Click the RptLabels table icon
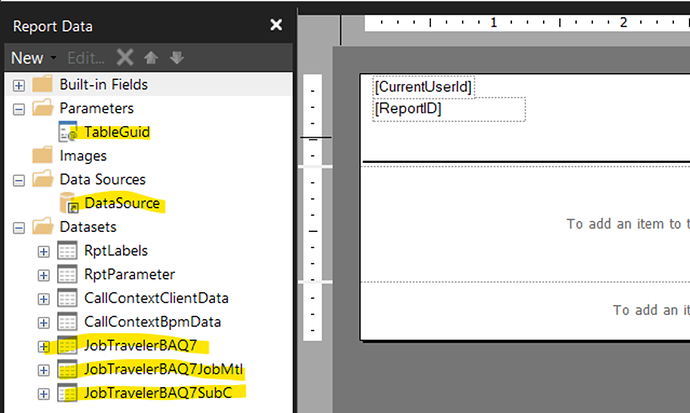690x413 pixels. point(67,251)
